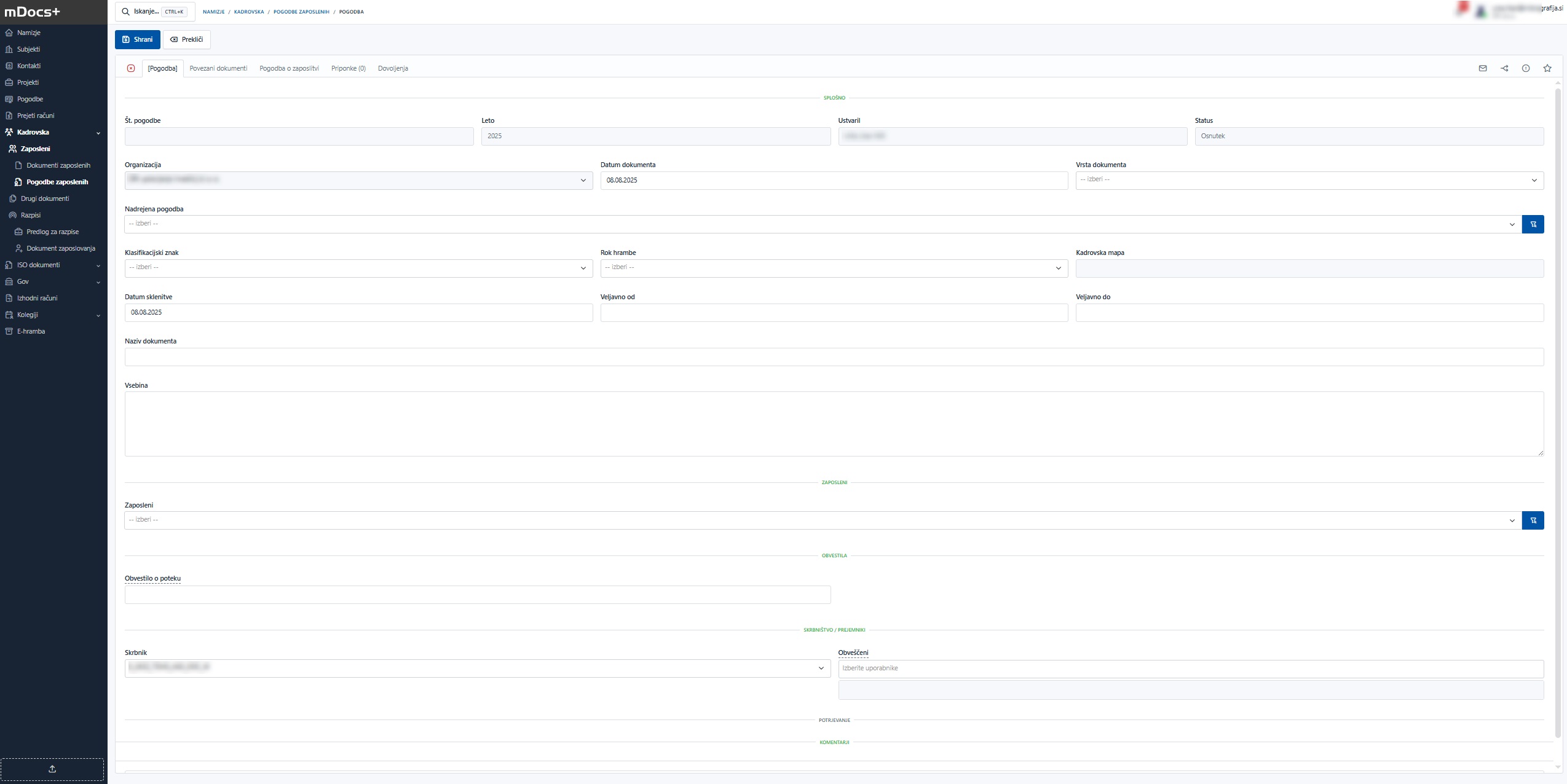1567x784 pixels.
Task: Mark document as favorite with star icon
Action: pyautogui.click(x=1547, y=68)
